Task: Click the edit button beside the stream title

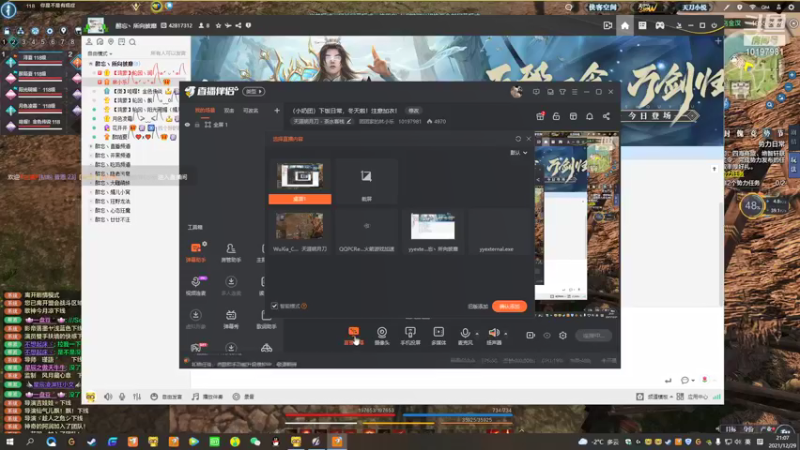Action: pos(413,111)
